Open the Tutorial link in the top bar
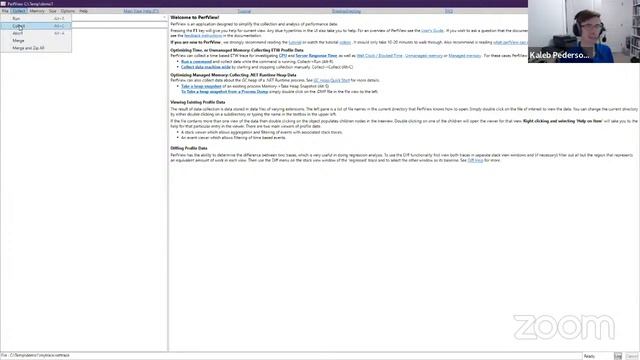This screenshot has width=640, height=360. 244,11
